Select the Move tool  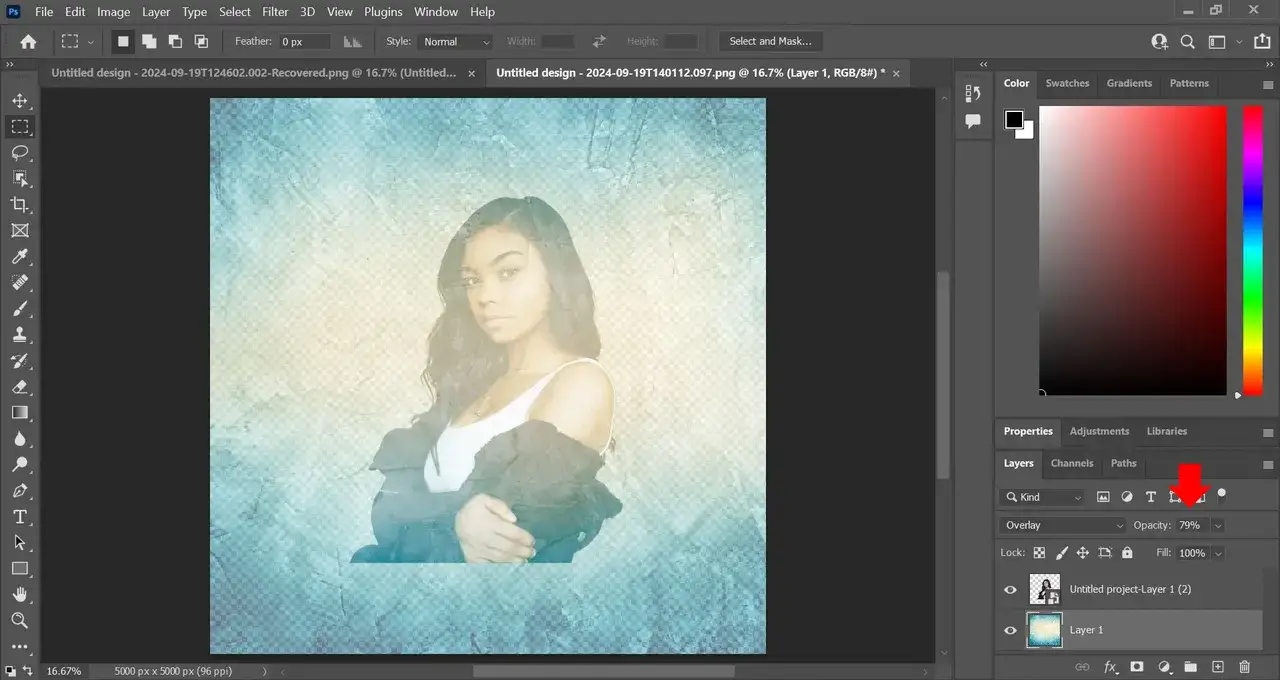pyautogui.click(x=19, y=101)
